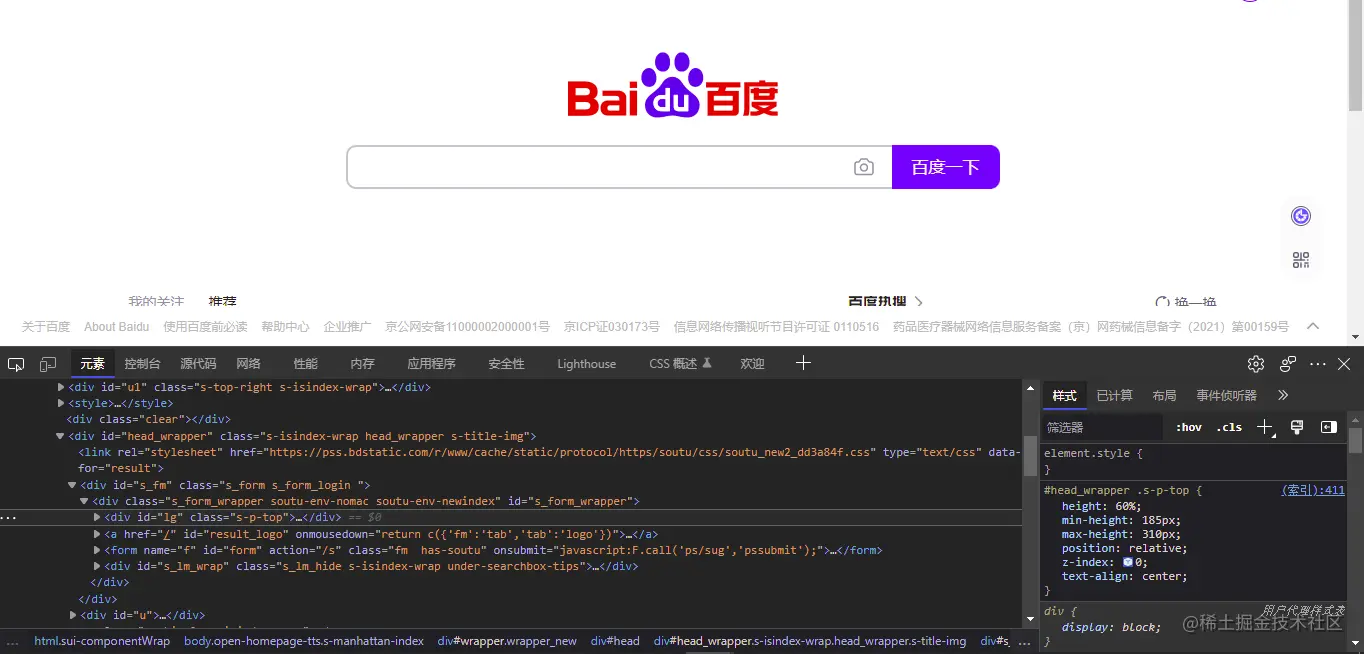Show more style panel tabs chevron
Screen dimensions: 1364x654
1283,395
